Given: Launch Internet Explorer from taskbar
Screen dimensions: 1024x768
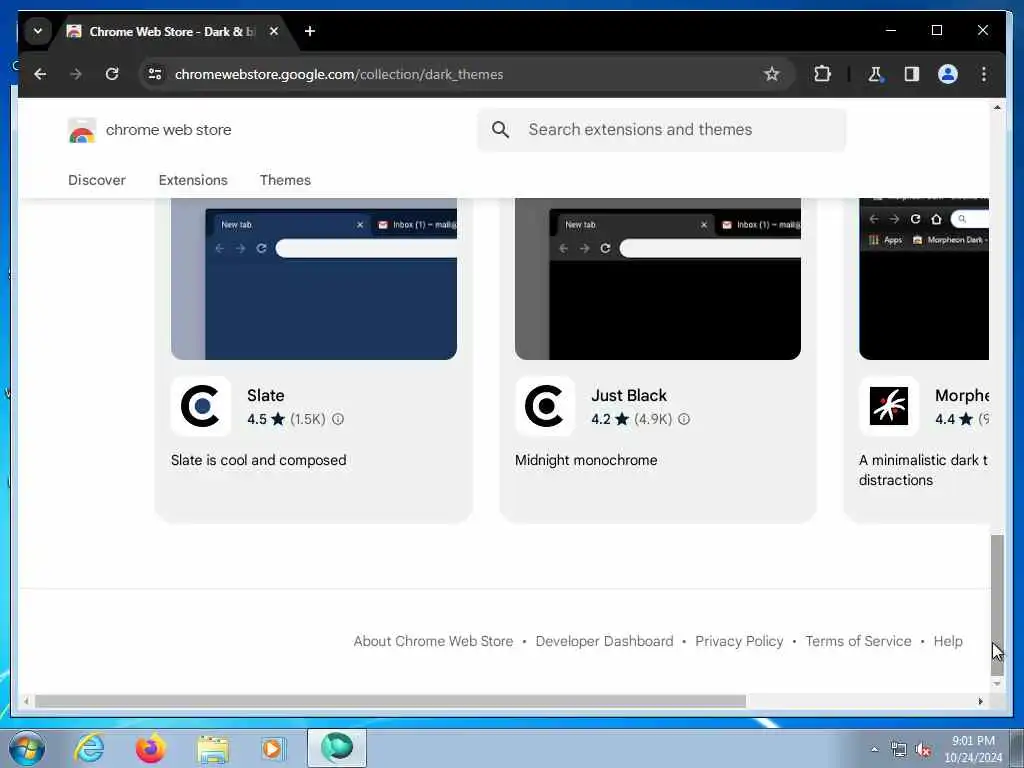Looking at the screenshot, I should point(89,748).
